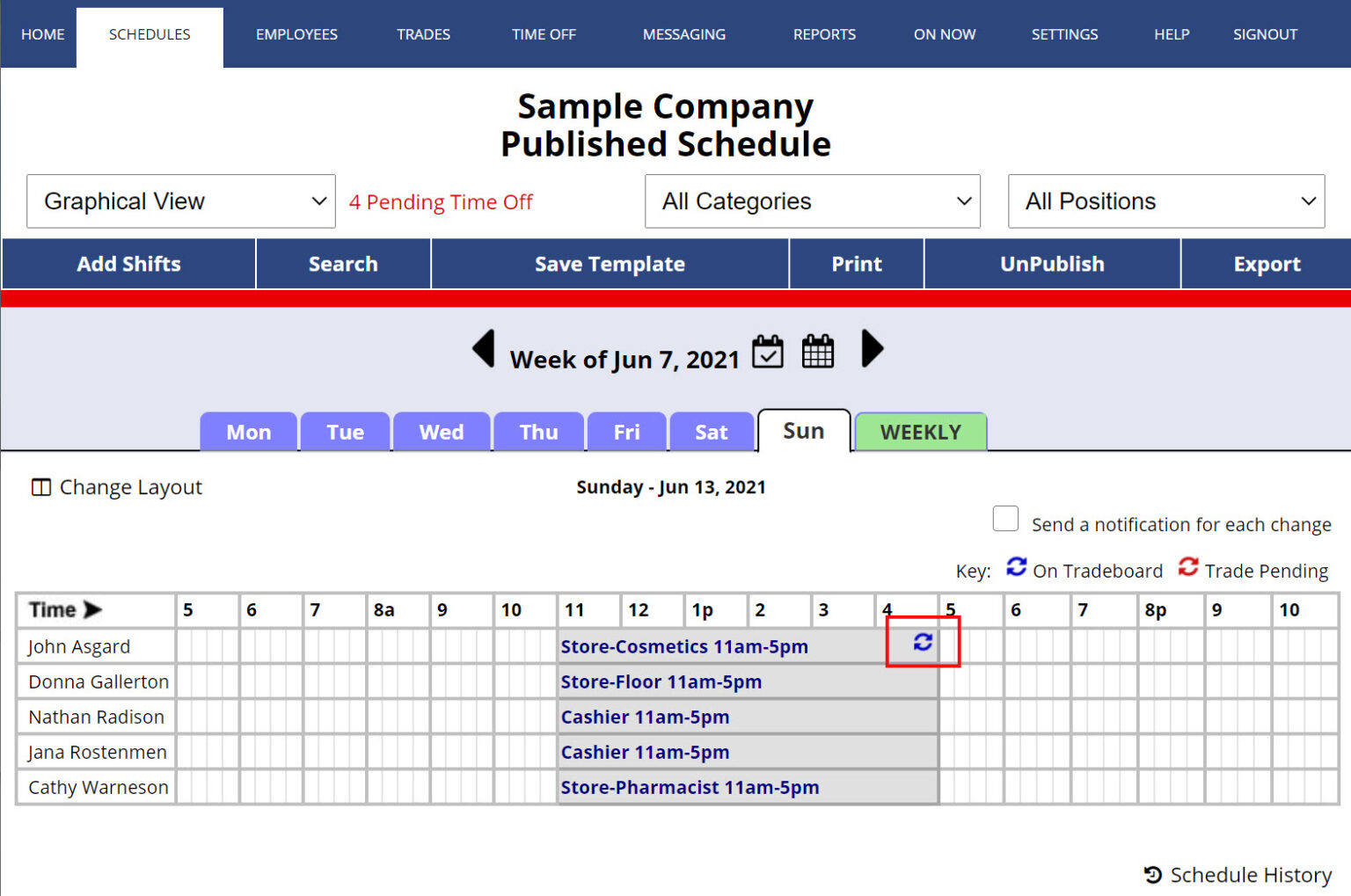Click the red Trade Pending key icon
The width and height of the screenshot is (1351, 896).
(x=1188, y=568)
